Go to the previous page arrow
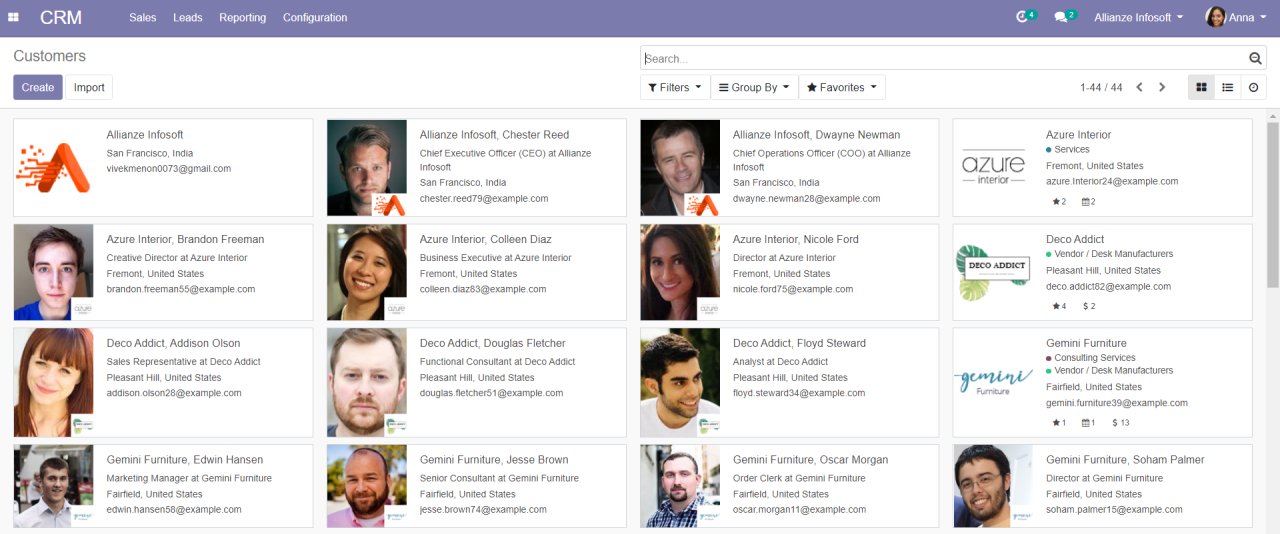 1139,88
